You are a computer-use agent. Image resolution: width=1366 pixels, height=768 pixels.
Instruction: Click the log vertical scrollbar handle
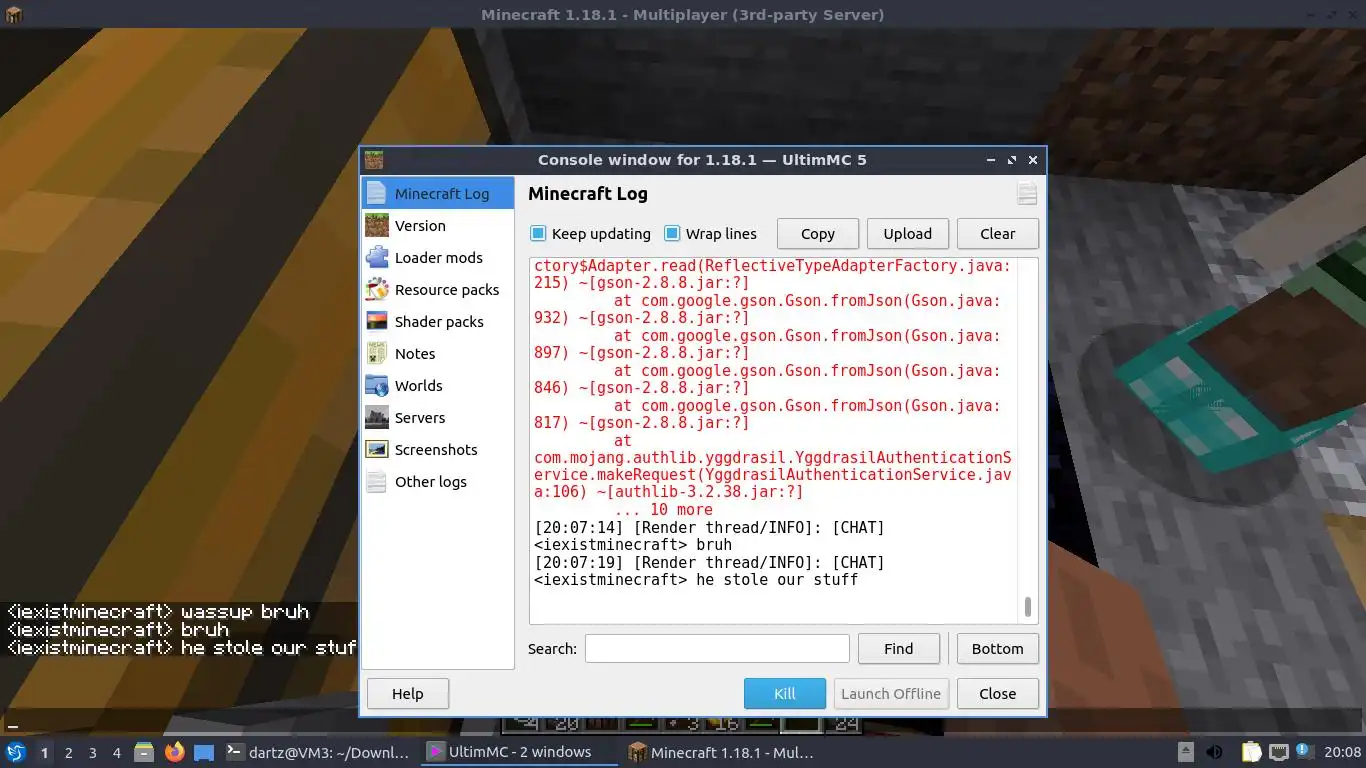click(x=1027, y=607)
